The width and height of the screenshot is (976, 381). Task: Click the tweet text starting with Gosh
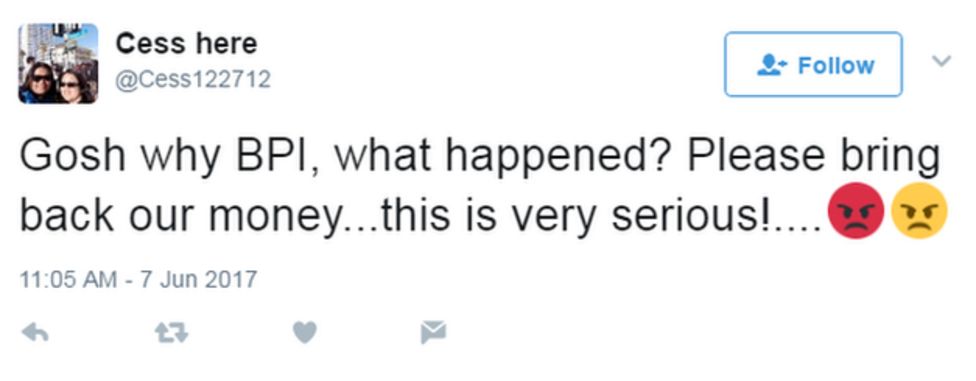pos(479,186)
